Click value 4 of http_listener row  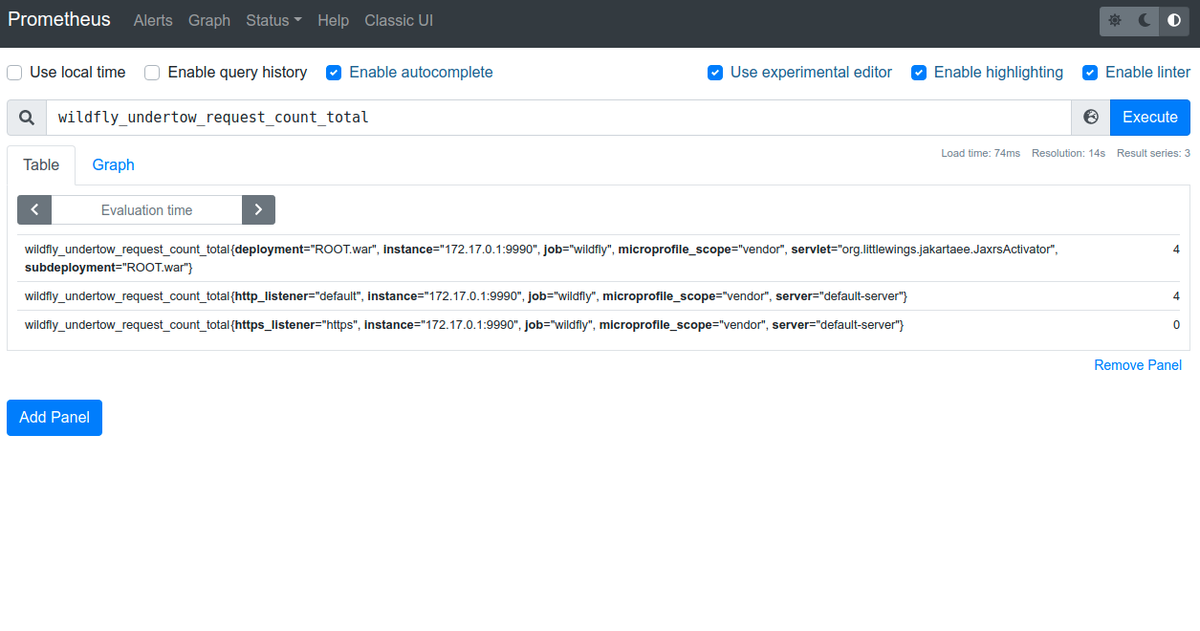pyautogui.click(x=1176, y=296)
